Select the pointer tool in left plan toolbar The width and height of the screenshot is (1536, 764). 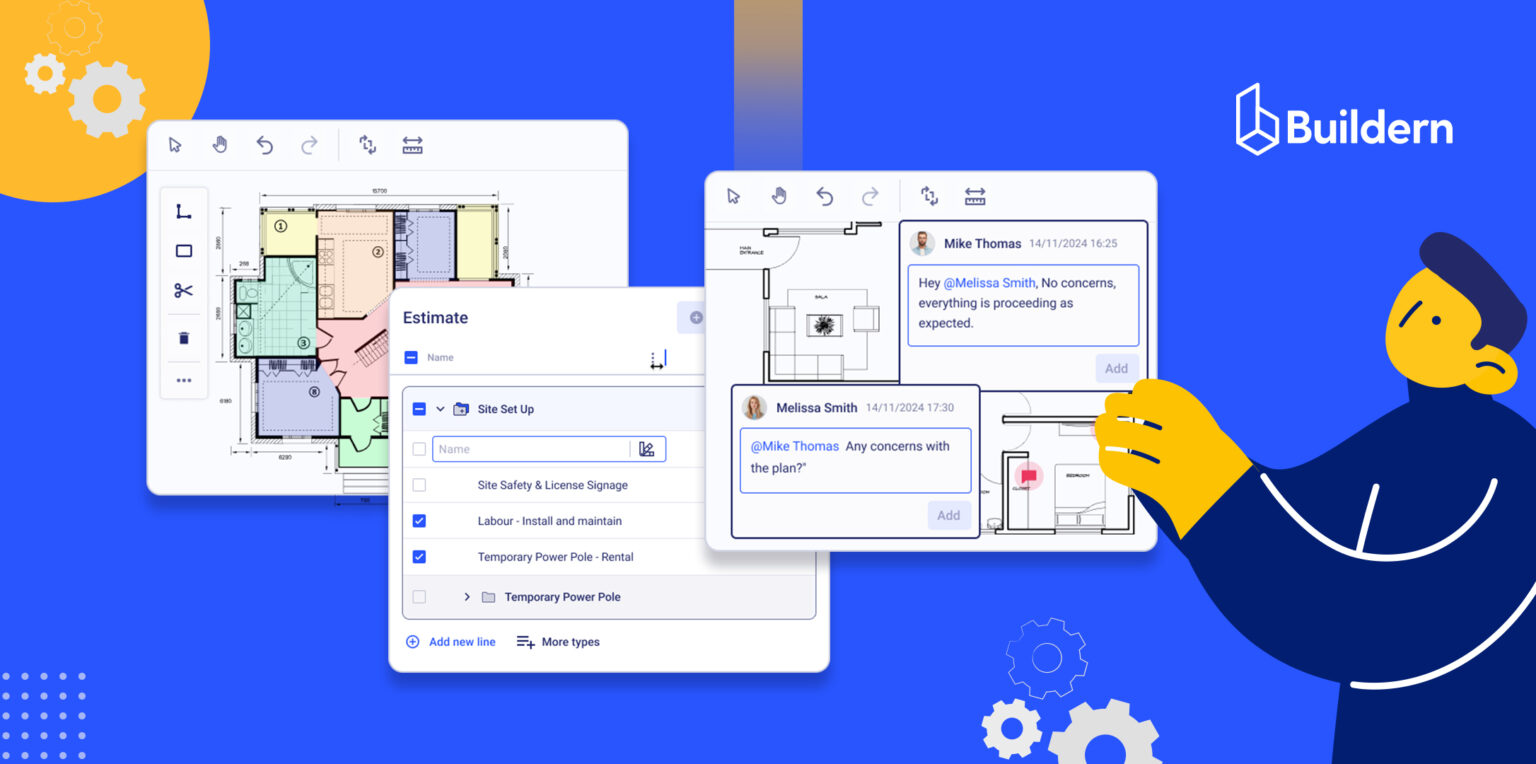pyautogui.click(x=176, y=145)
